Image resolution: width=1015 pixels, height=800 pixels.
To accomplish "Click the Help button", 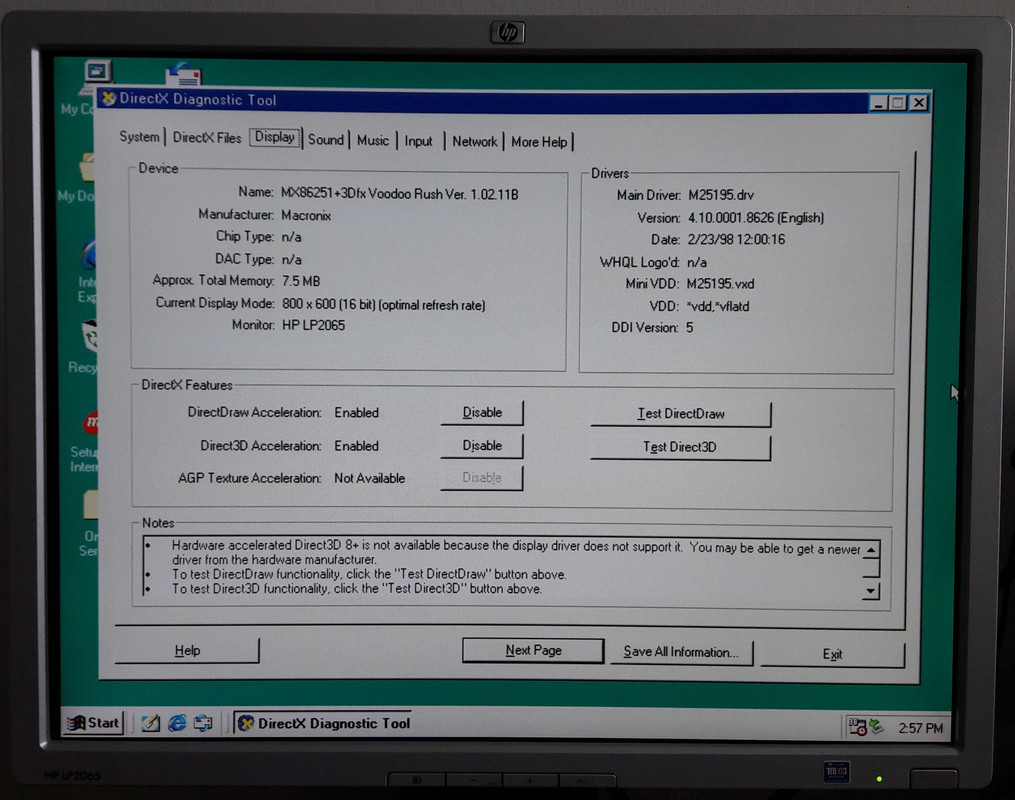I will click(187, 650).
